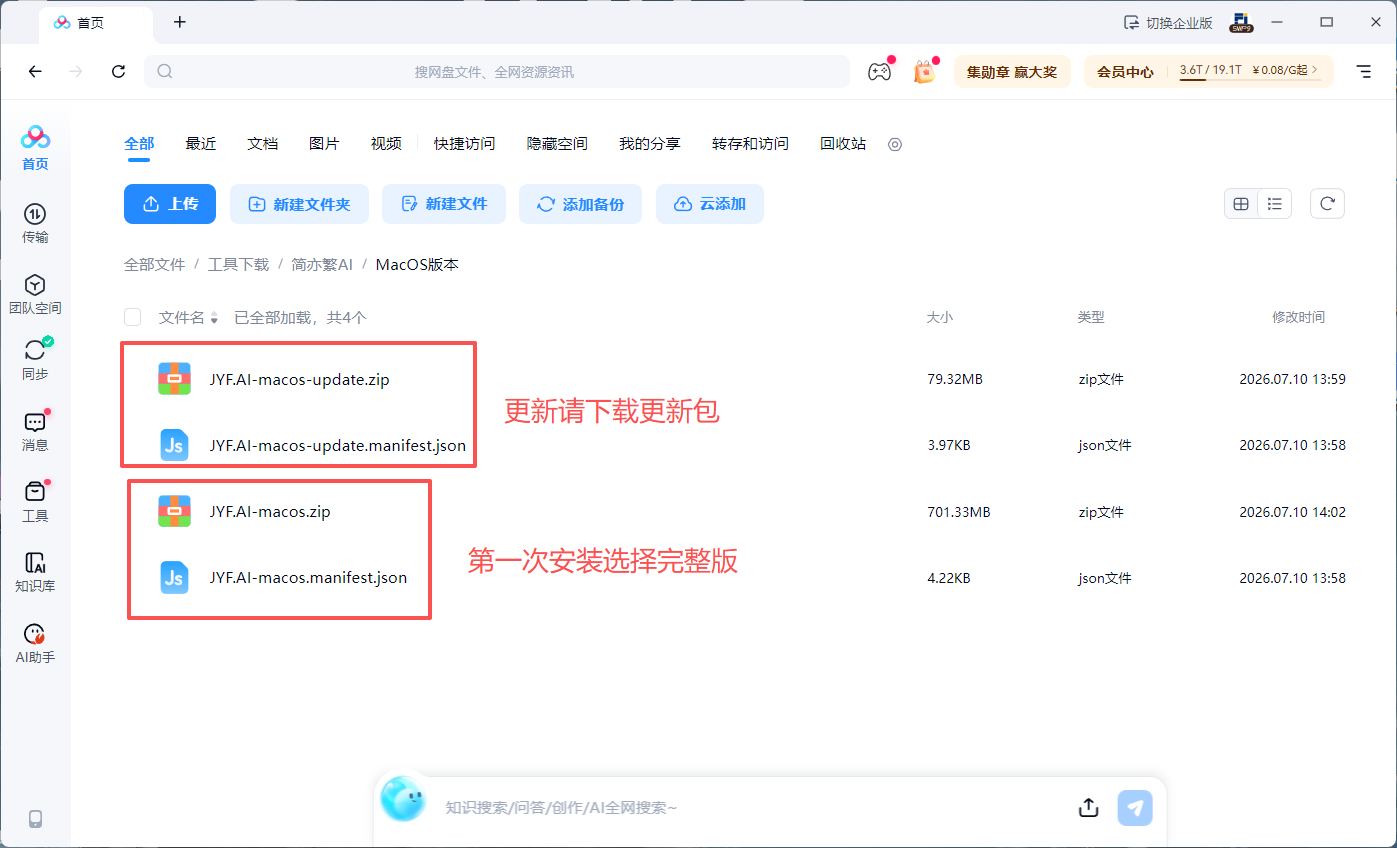This screenshot has height=848, width=1397.
Task: Go back with the left arrow
Action: [x=35, y=71]
